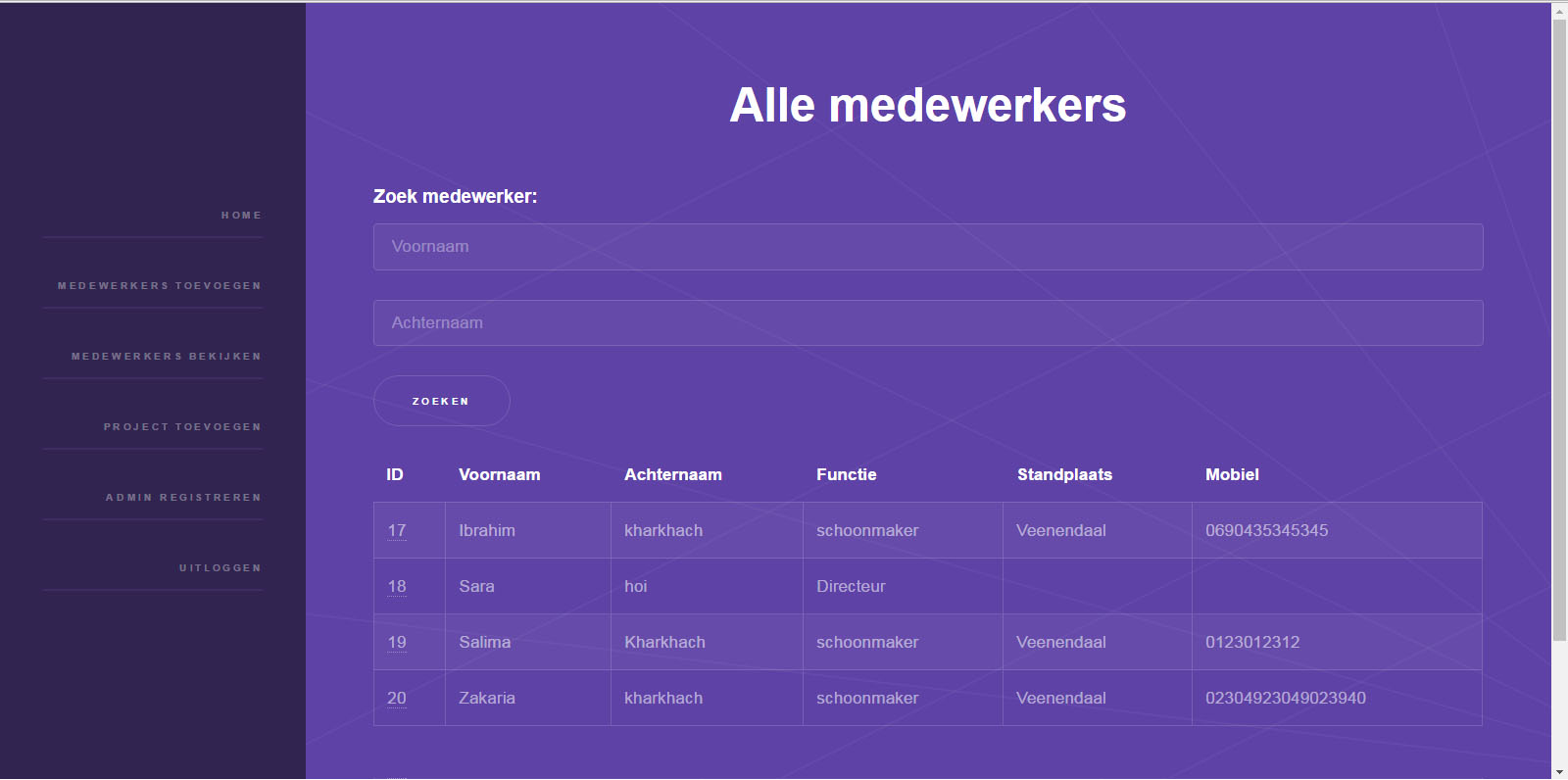1568x780 pixels.
Task: Click the scrollbar up arrow
Action: click(x=1559, y=11)
